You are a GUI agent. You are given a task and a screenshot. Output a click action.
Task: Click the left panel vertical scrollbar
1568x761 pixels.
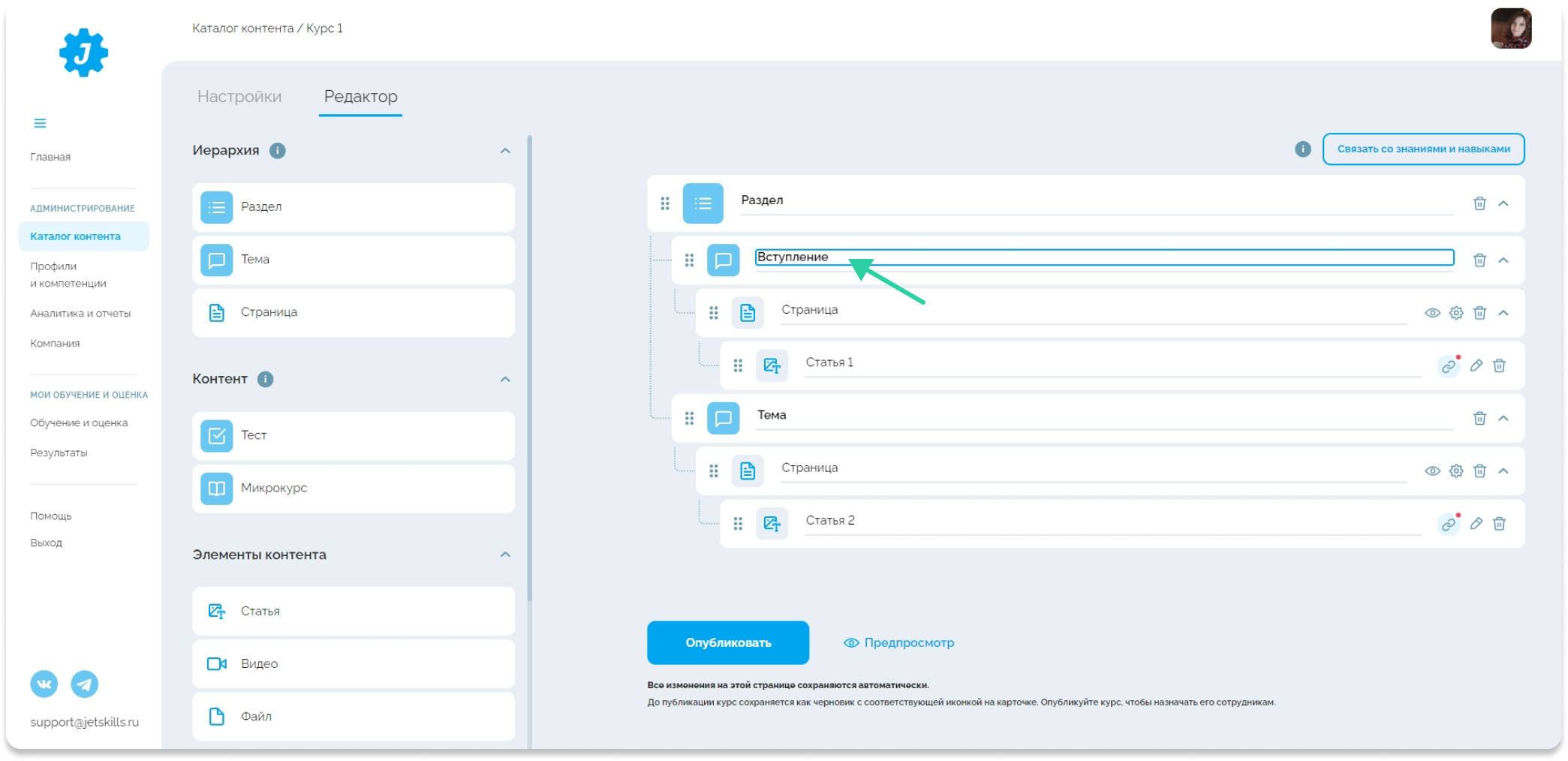point(530,368)
